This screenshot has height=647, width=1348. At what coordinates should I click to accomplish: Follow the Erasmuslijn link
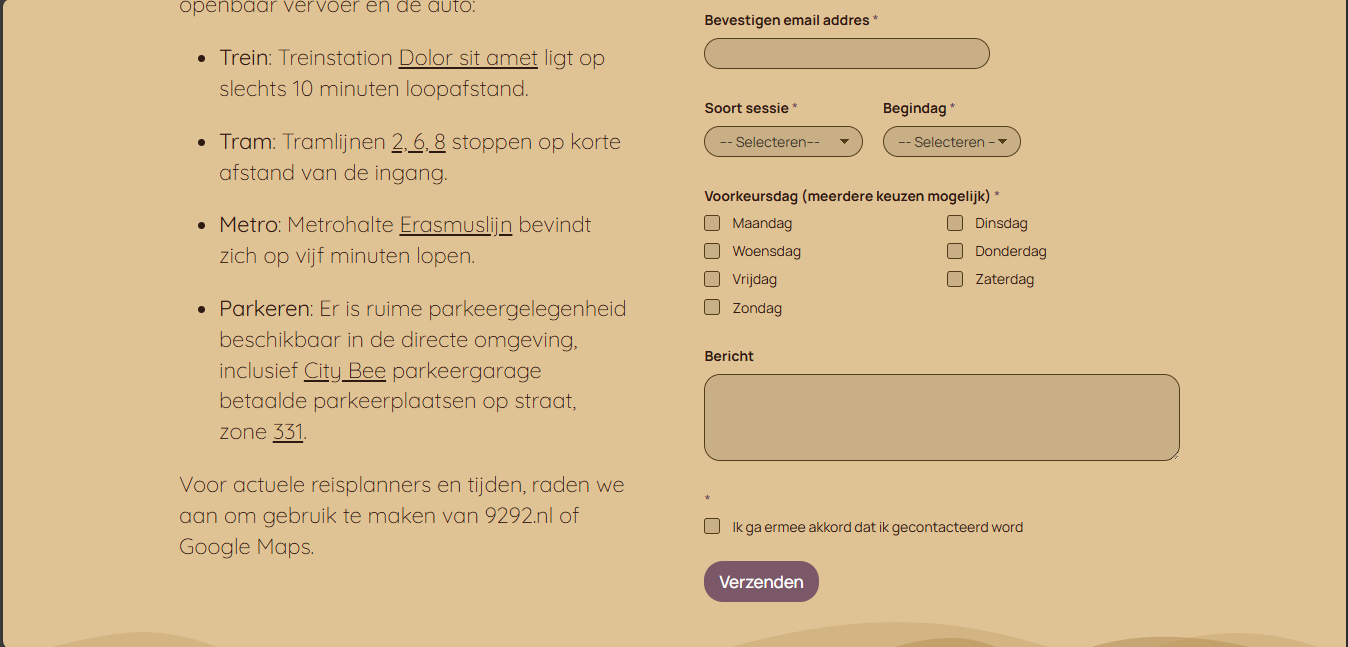click(456, 225)
